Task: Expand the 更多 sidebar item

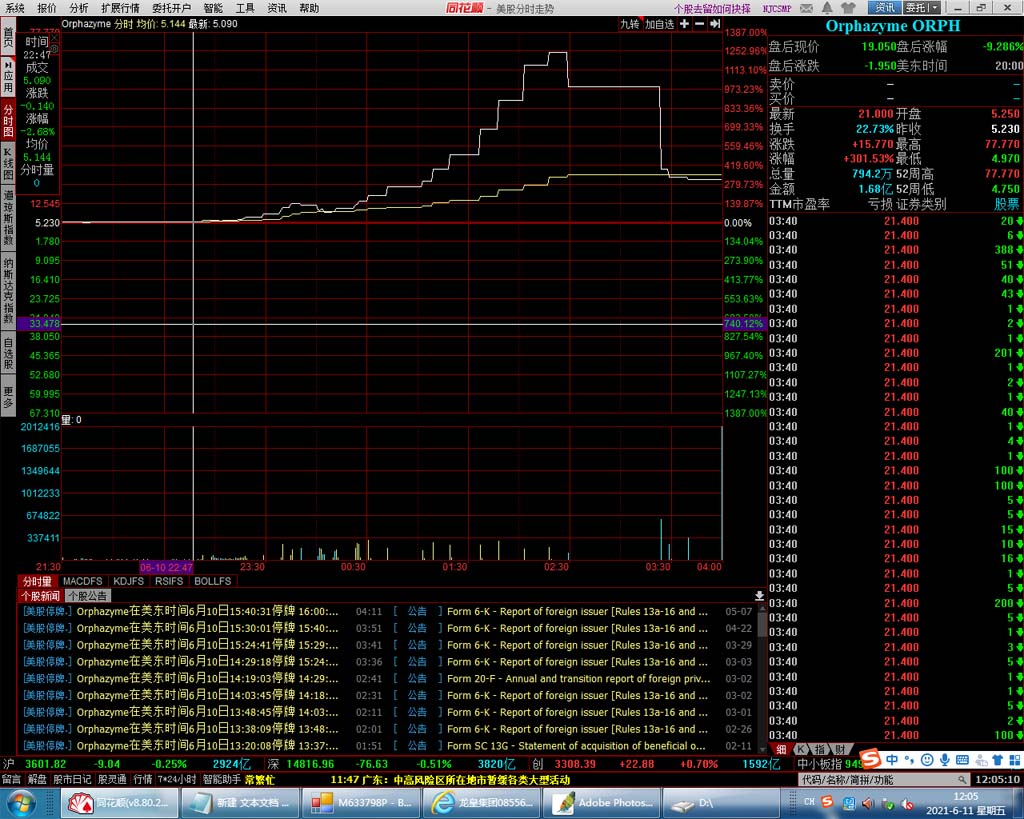Action: click(8, 396)
